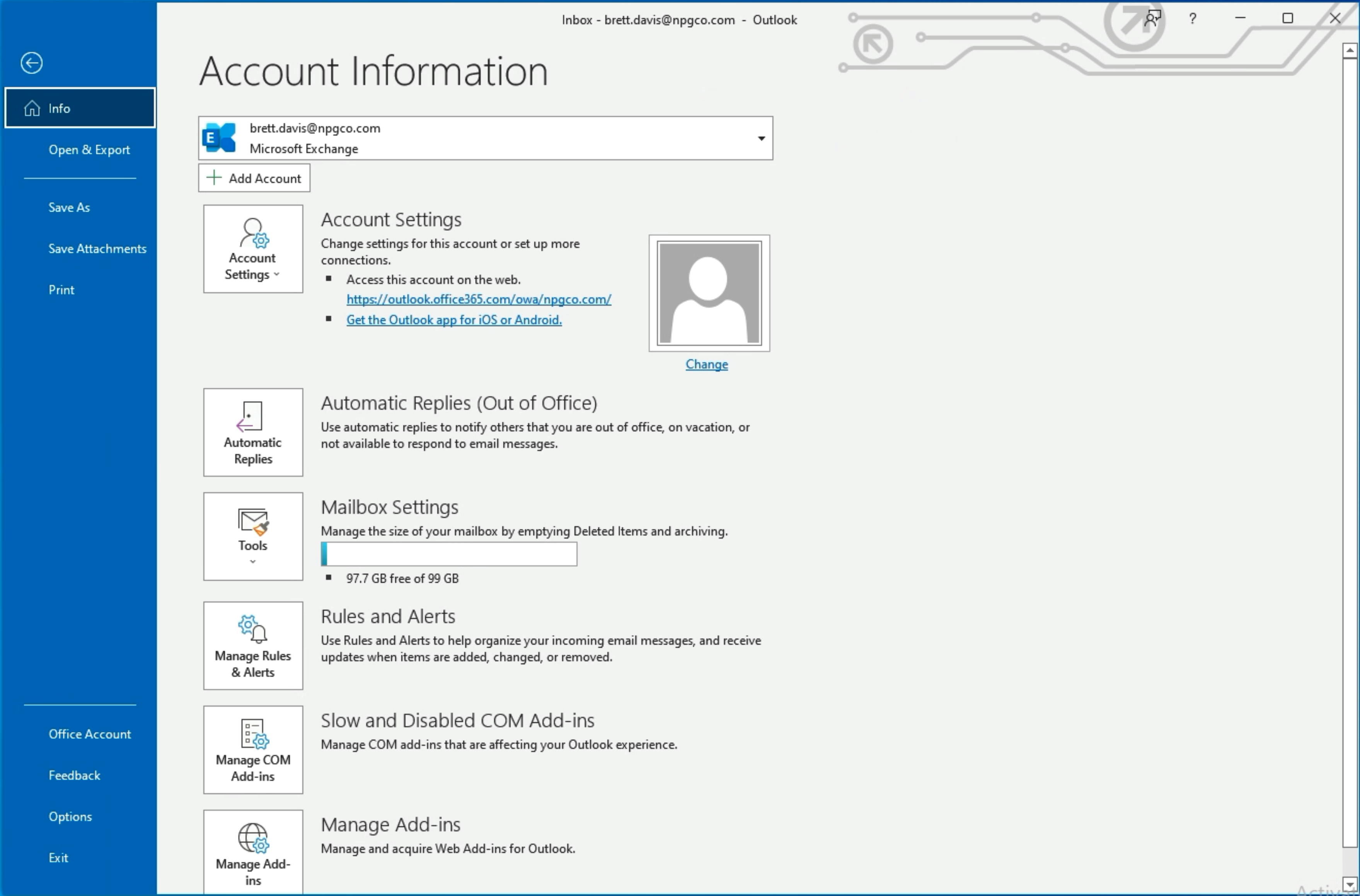
Task: Open Manage COM Add-ins
Action: tap(253, 750)
